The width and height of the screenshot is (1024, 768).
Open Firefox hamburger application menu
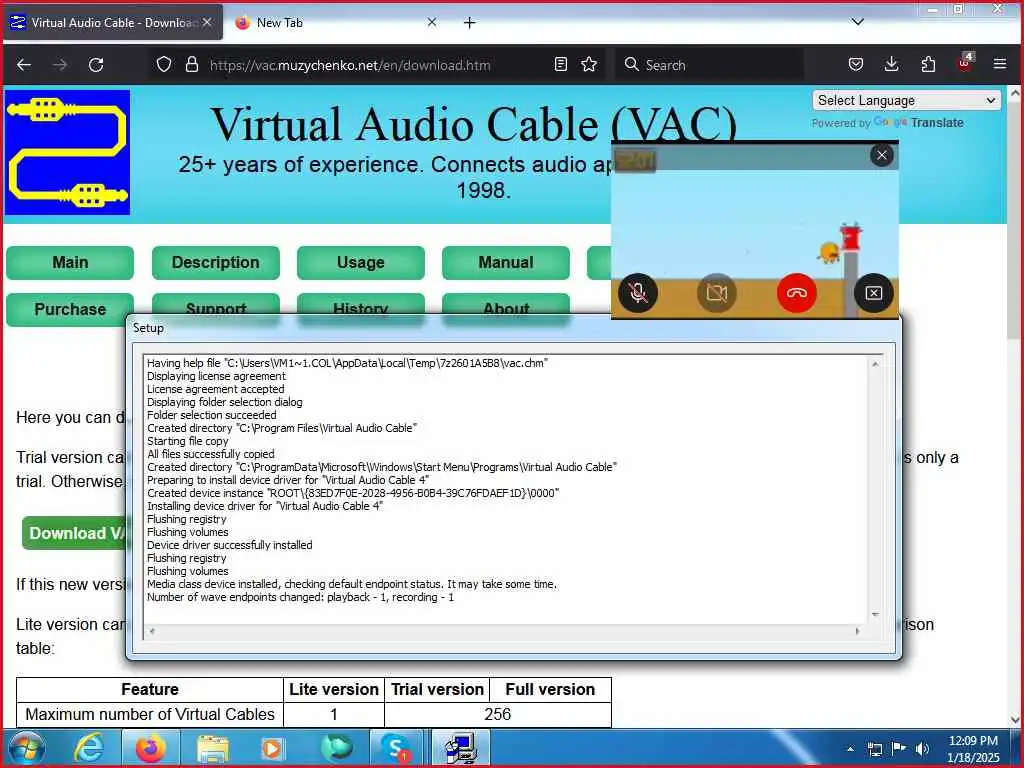tap(1000, 65)
